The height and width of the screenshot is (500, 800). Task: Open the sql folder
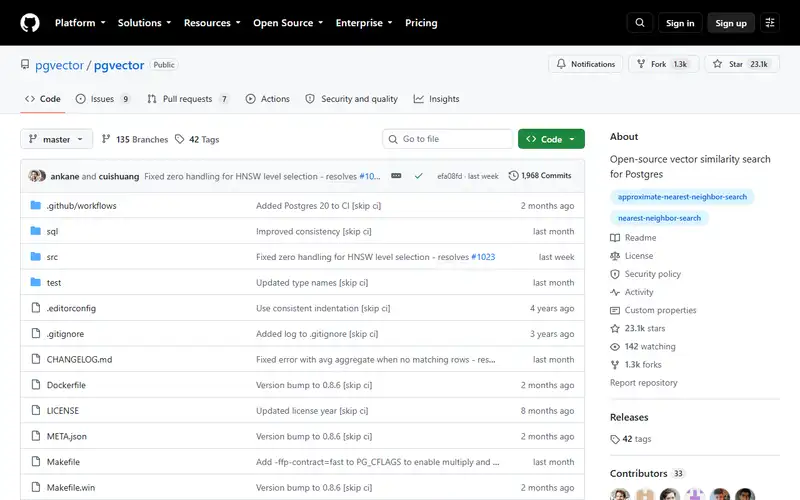53,232
